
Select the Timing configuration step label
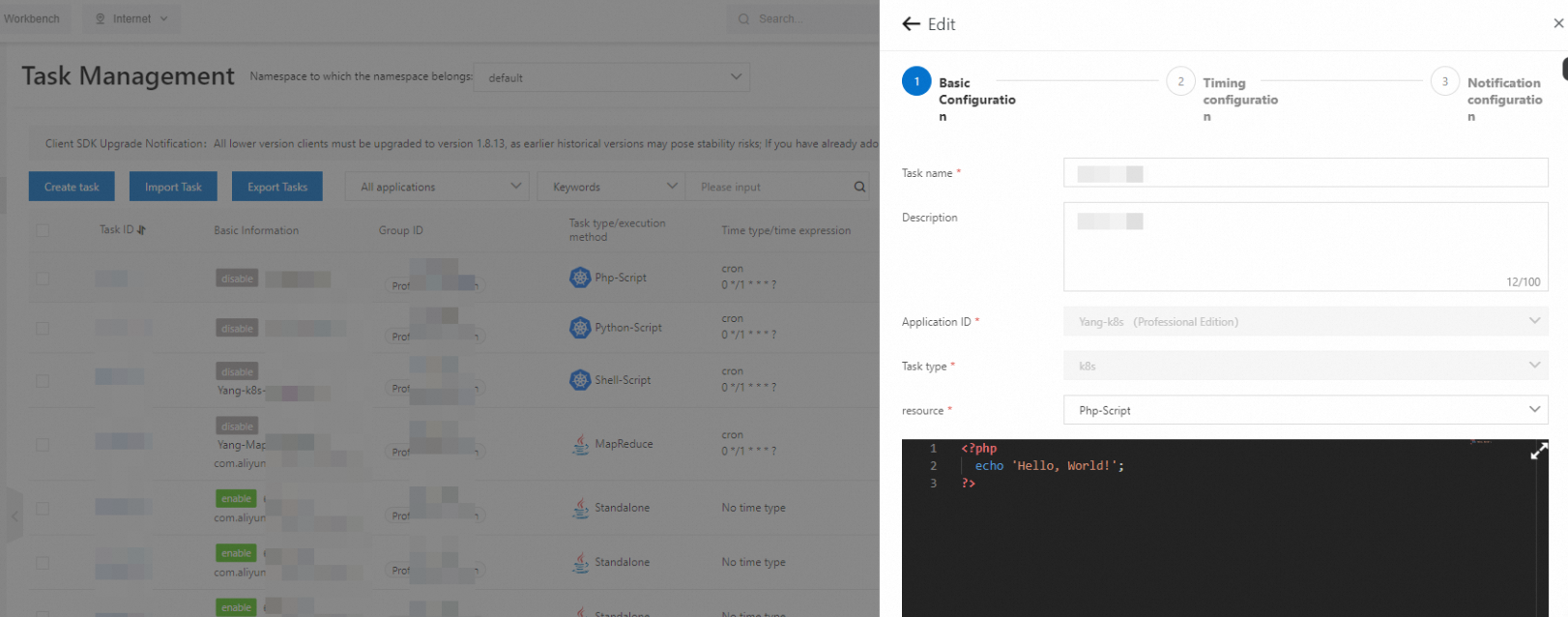pos(1240,100)
